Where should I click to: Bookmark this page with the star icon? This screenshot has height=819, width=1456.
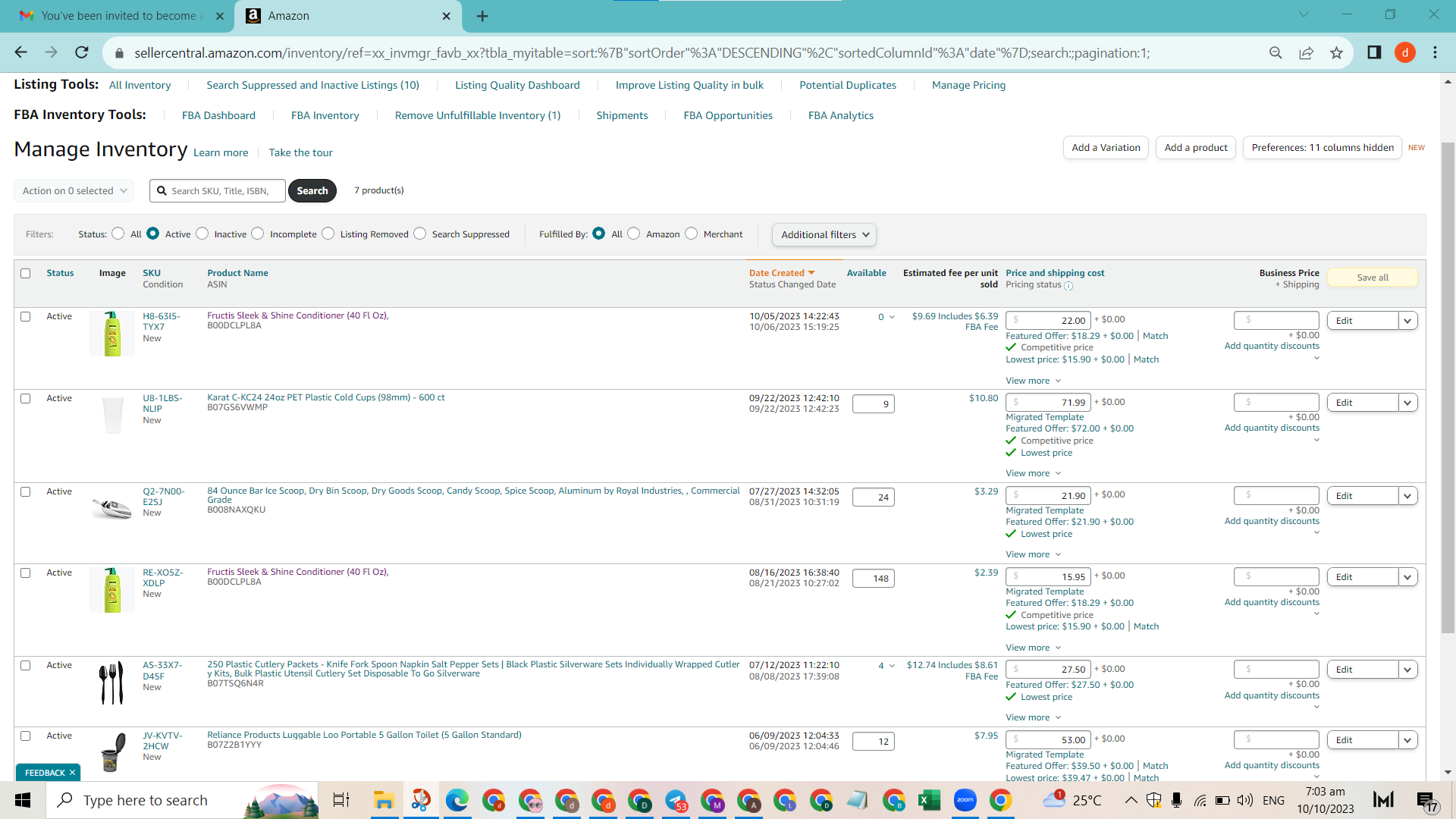(x=1336, y=52)
